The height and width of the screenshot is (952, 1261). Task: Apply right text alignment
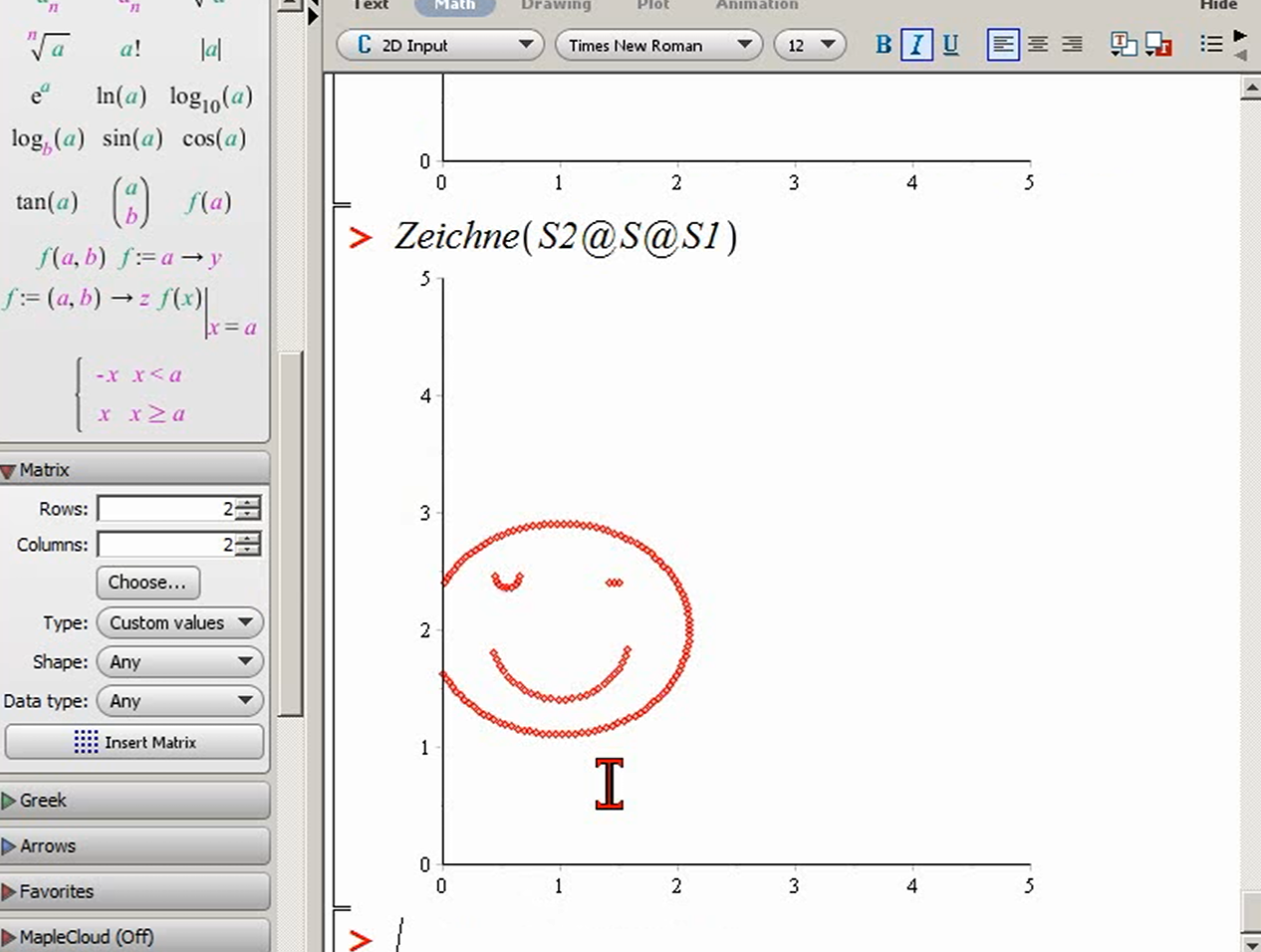click(x=1072, y=45)
